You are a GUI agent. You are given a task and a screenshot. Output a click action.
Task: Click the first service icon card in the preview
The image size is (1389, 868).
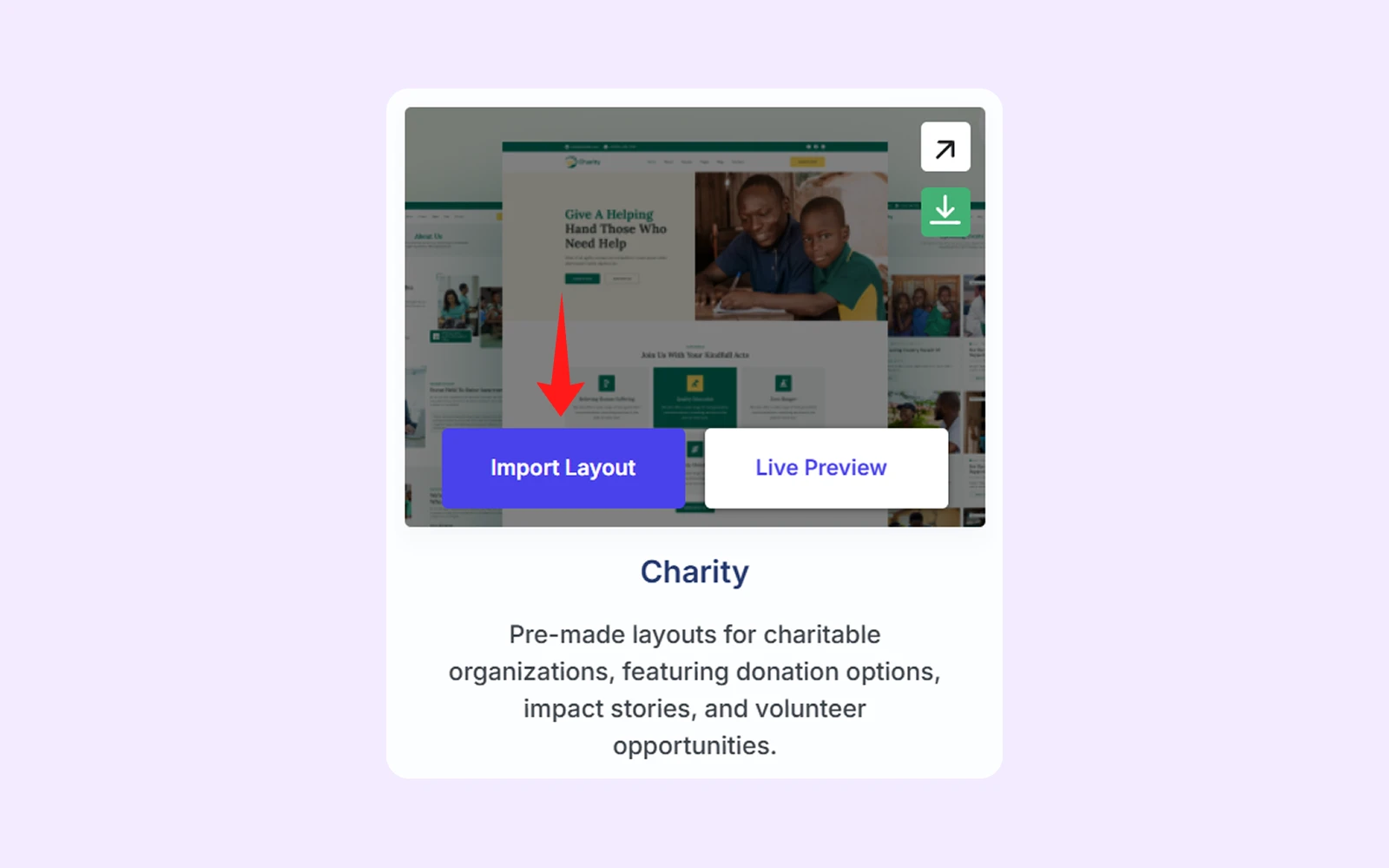pyautogui.click(x=607, y=397)
